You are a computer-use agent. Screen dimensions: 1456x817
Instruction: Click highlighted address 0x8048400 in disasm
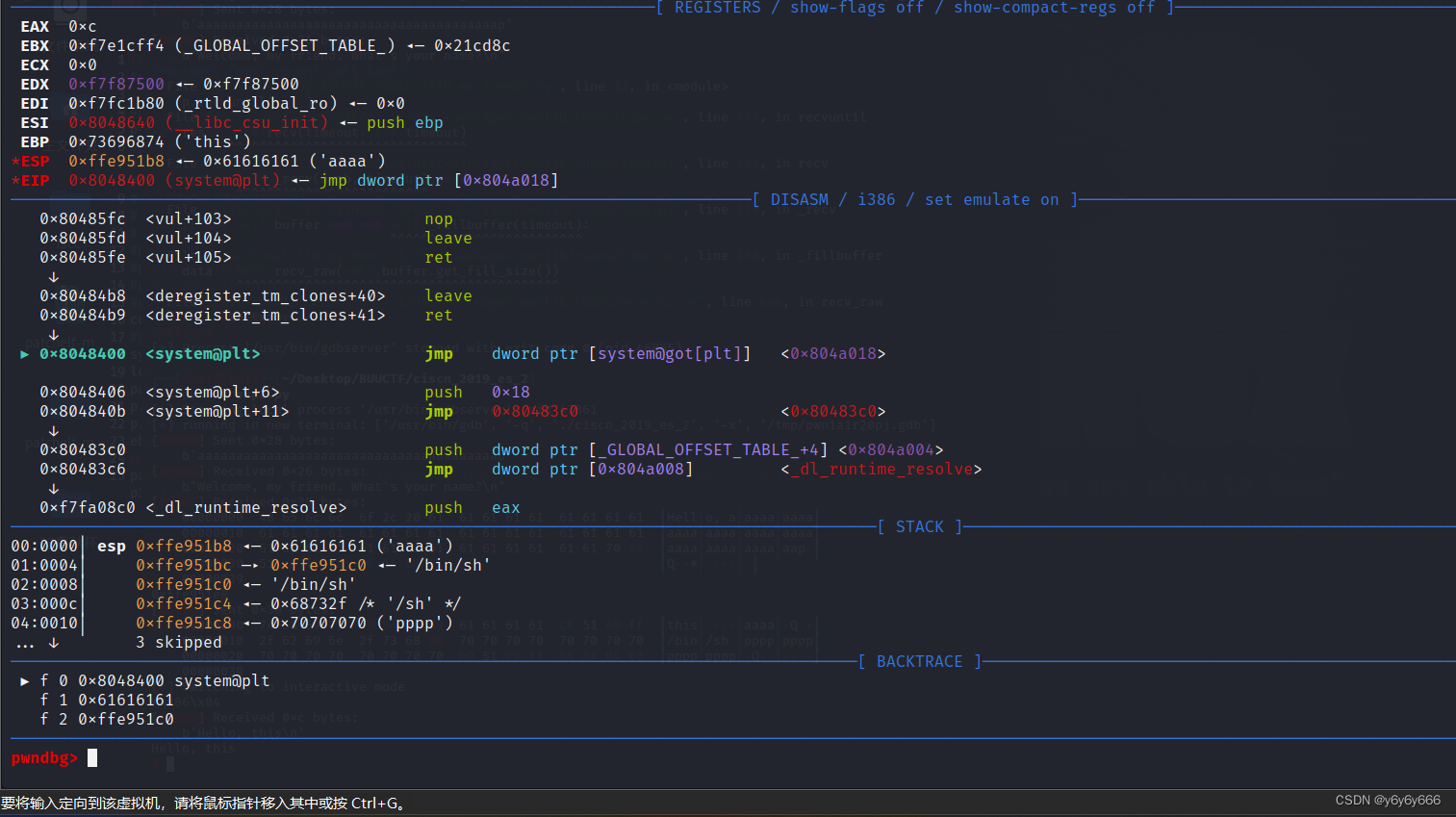pyautogui.click(x=83, y=354)
